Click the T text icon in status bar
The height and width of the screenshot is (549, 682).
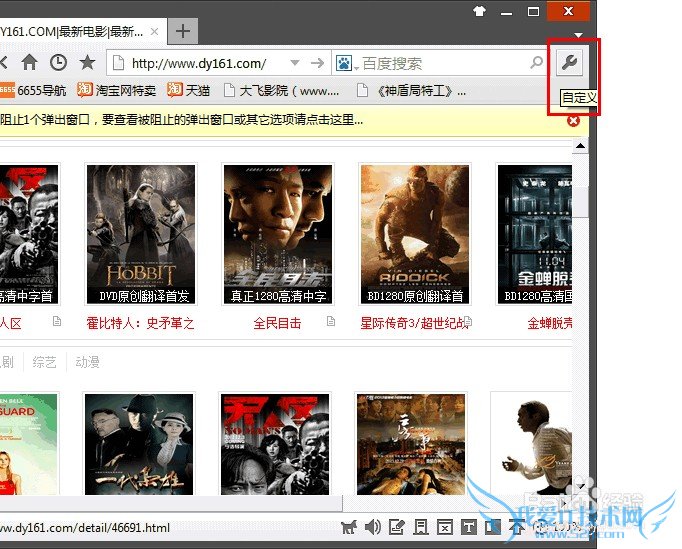point(468,528)
